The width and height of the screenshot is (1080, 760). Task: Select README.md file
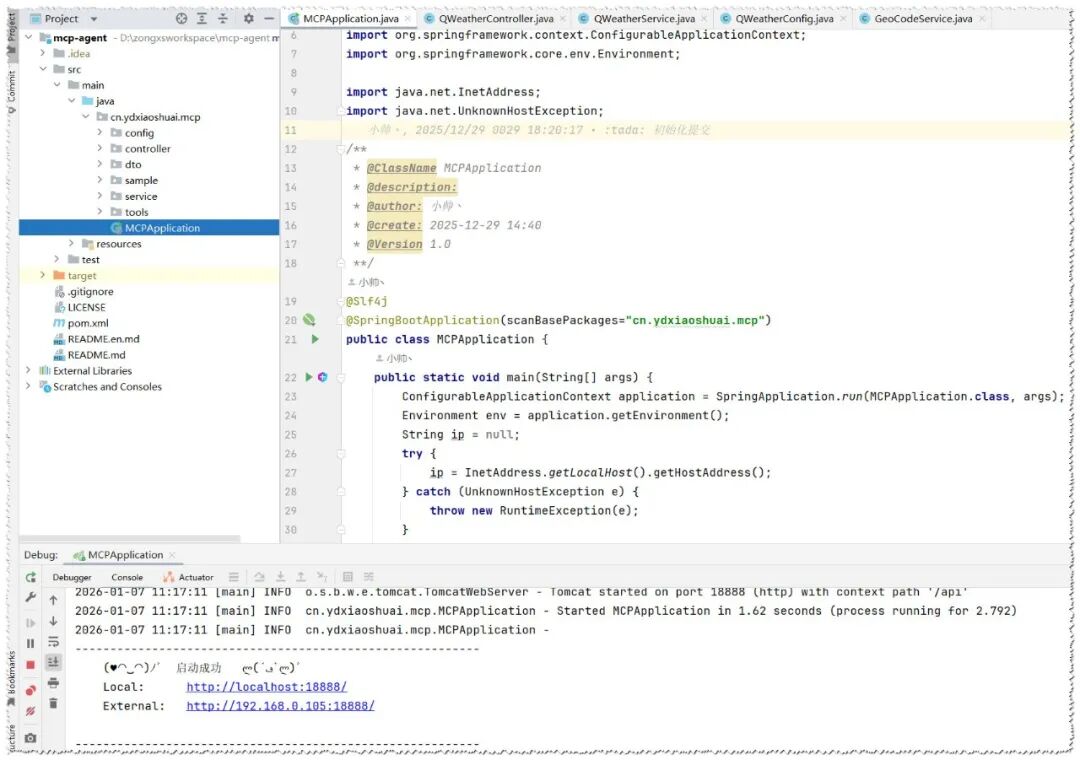tap(96, 355)
